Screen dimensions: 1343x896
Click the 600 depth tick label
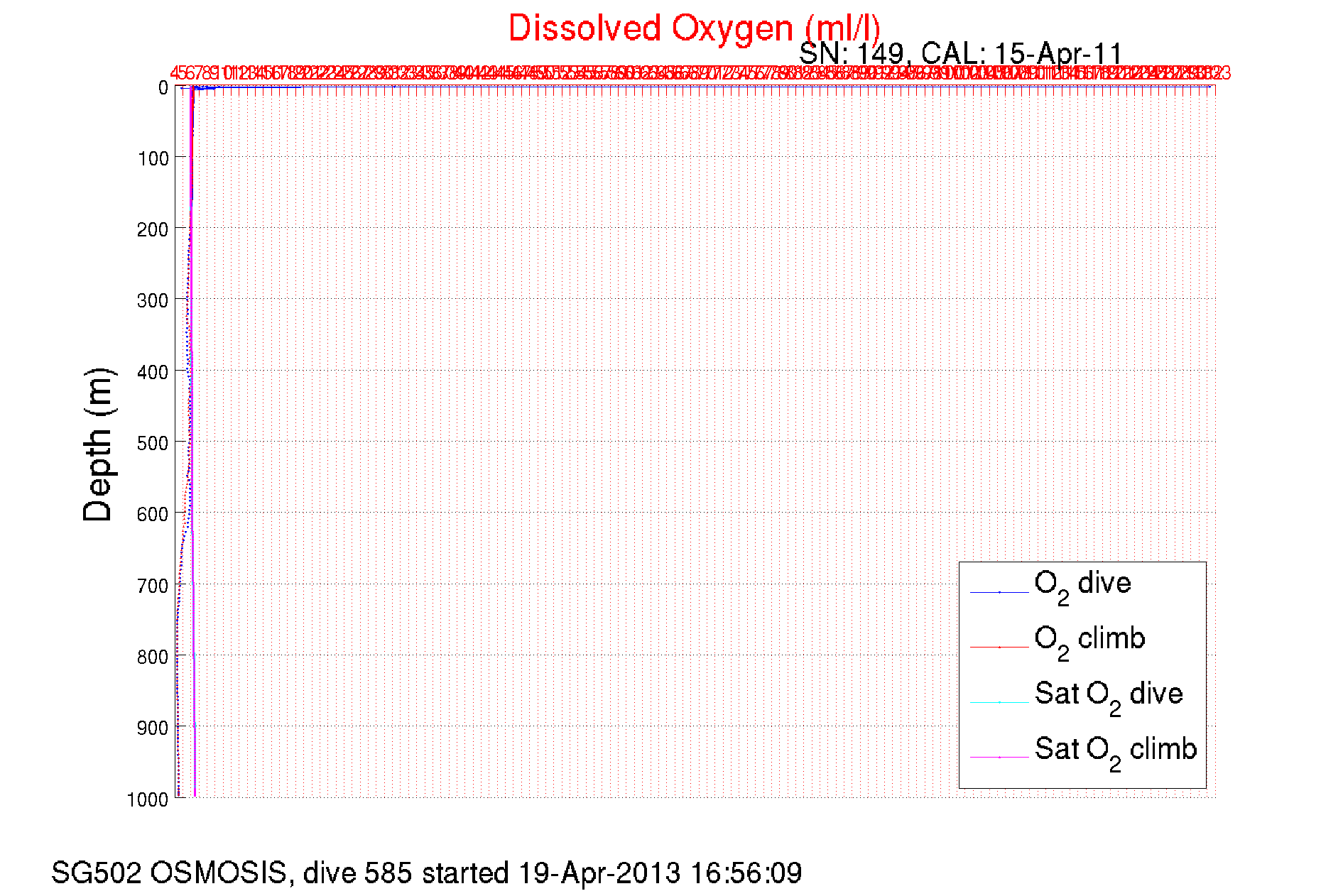coord(153,514)
